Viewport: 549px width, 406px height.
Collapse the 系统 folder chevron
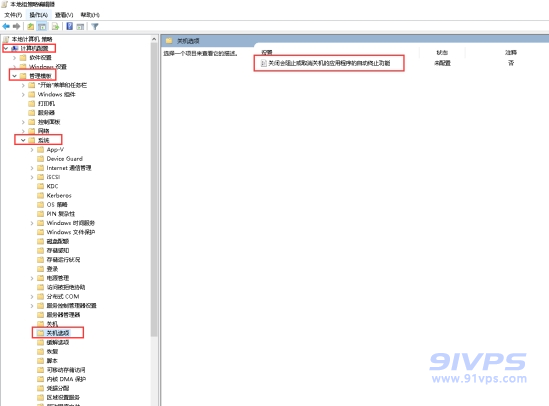23,140
